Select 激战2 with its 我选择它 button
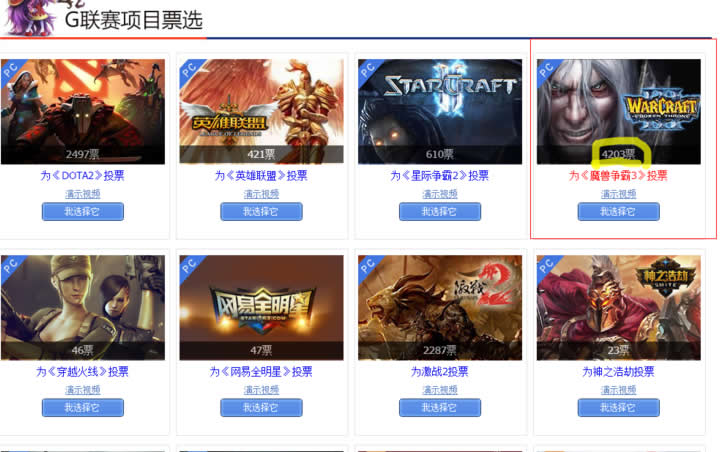This screenshot has height=452, width=720. [440, 407]
